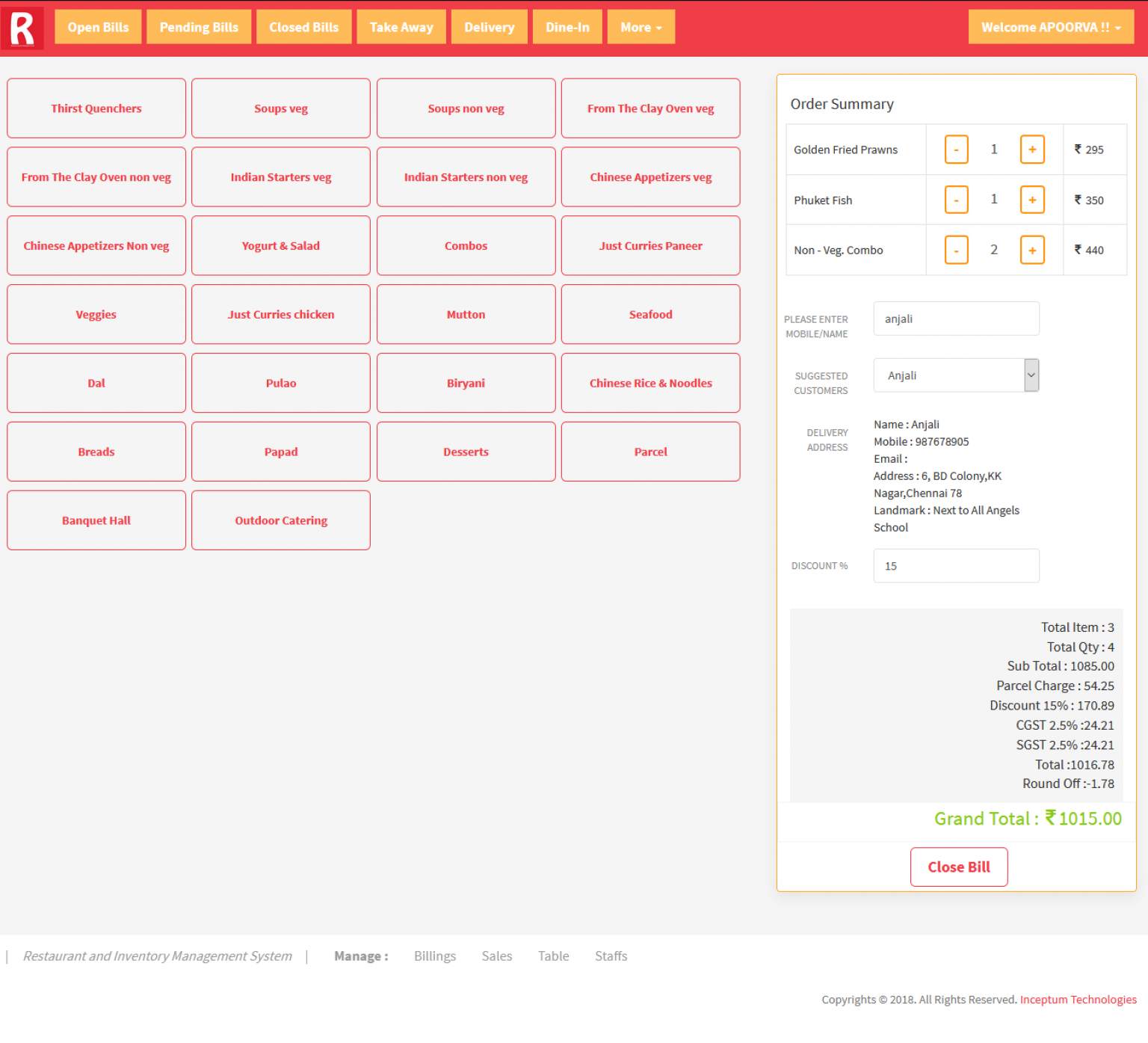Click the R logo icon
Viewport: 1148px width, 1043px height.
pos(22,26)
